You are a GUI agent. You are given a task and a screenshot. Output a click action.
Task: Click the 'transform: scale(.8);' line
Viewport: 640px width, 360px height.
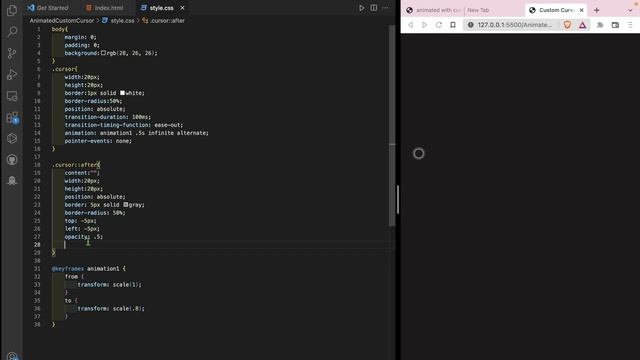click(x=111, y=309)
